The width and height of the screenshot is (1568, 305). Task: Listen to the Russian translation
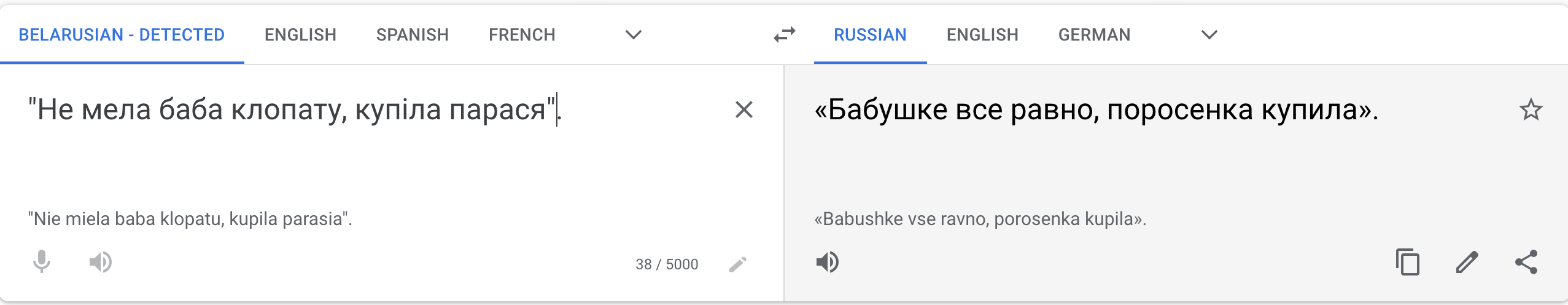click(x=827, y=262)
